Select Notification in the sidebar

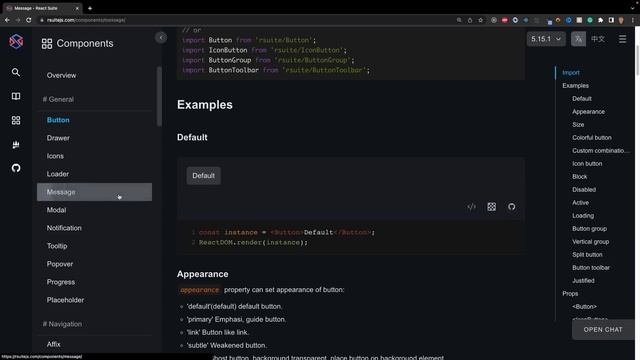click(94, 228)
